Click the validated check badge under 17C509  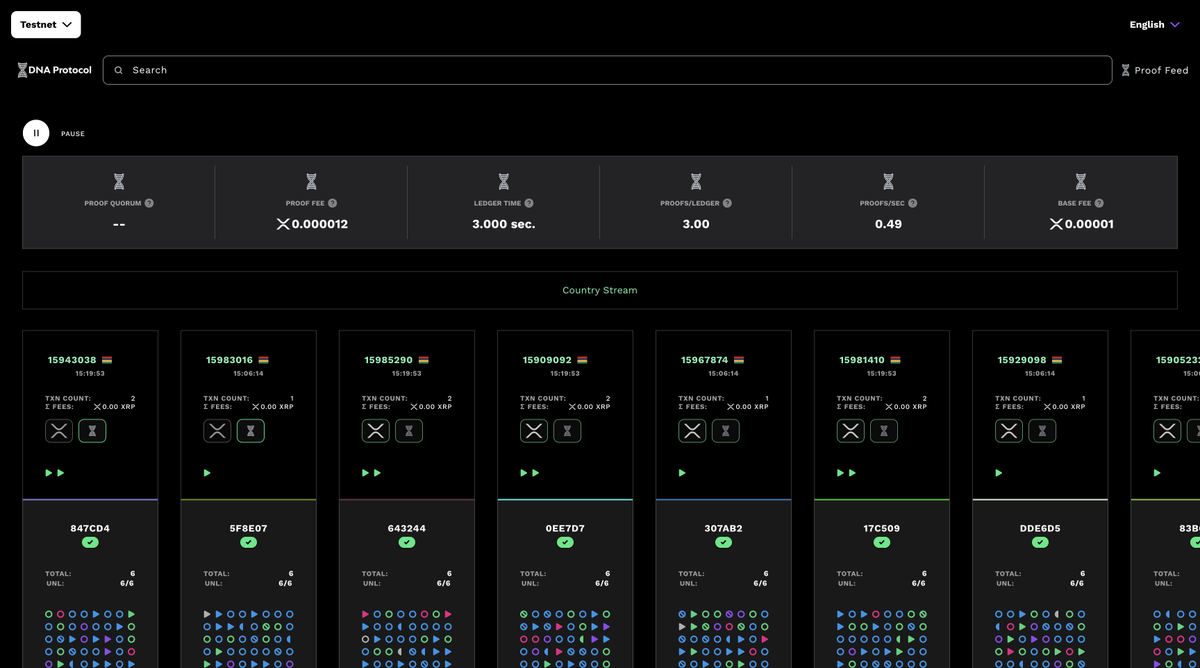pyautogui.click(x=882, y=542)
